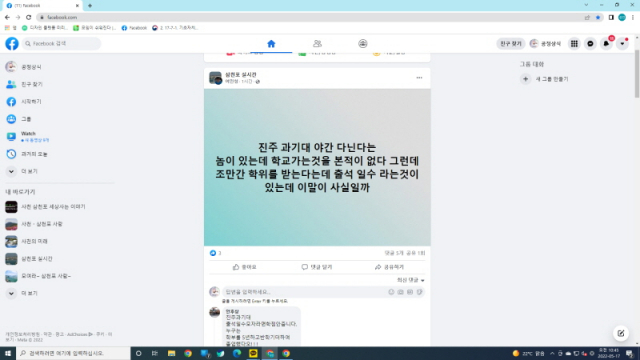Click the page vertical scrollbar
640x360 pixels.
637,73
